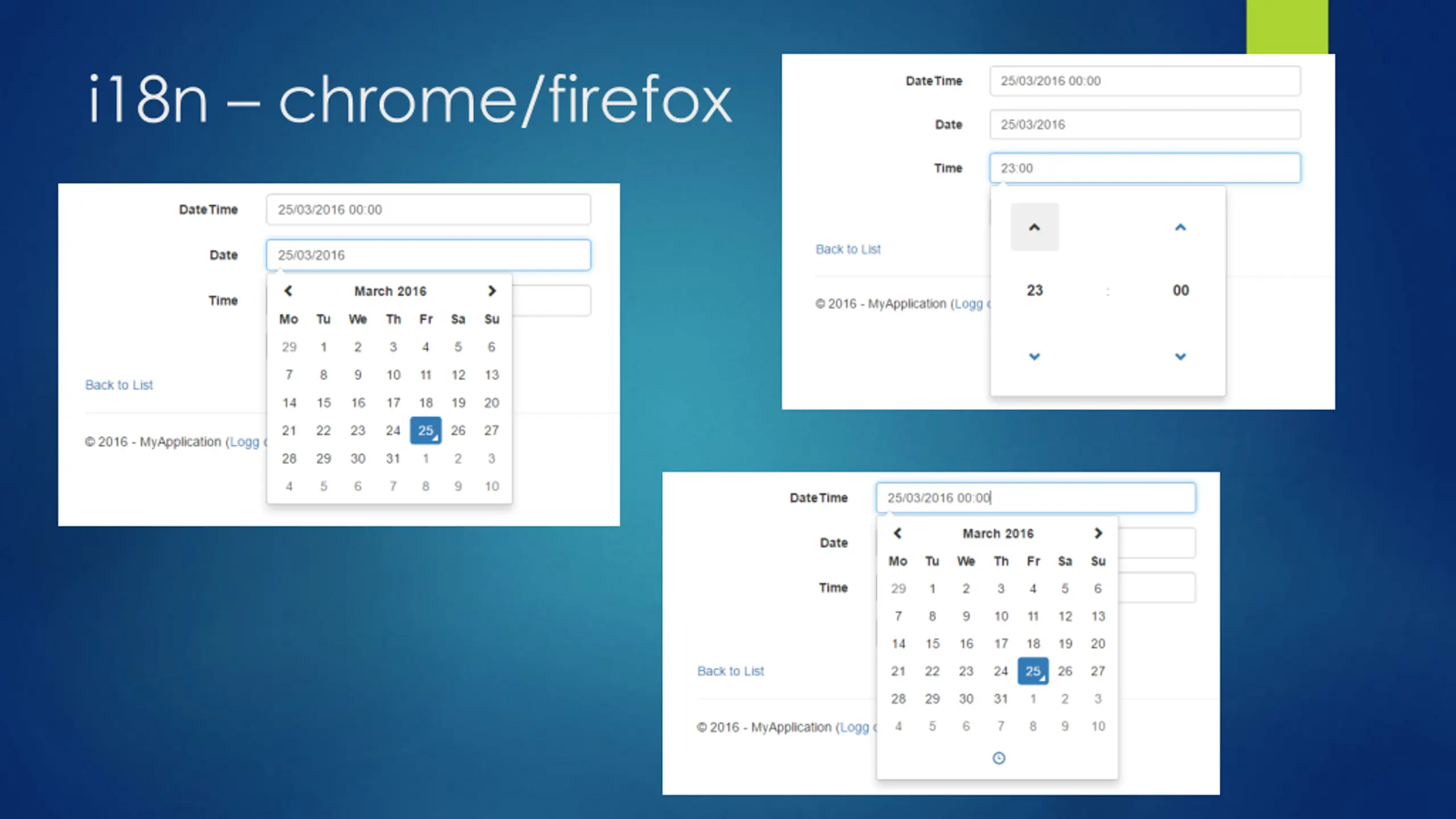Pick day 13 in left calendar
The height and width of the screenshot is (819, 1456).
click(491, 375)
